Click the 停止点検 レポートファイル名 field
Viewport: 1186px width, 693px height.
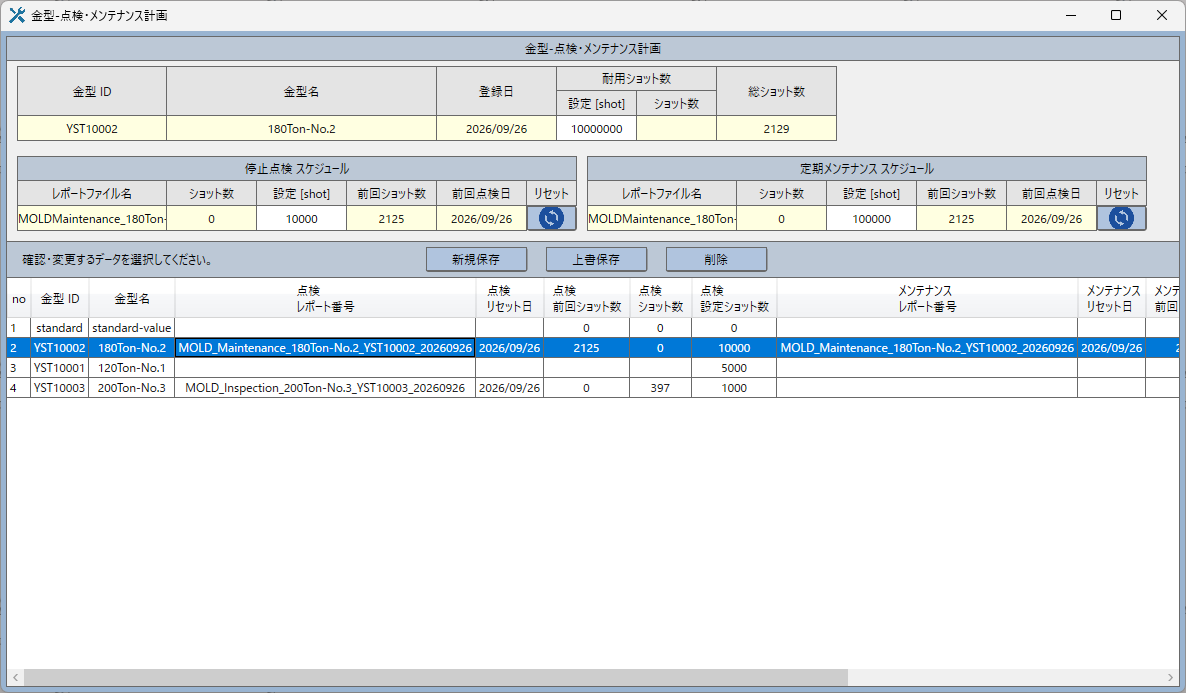[92, 219]
